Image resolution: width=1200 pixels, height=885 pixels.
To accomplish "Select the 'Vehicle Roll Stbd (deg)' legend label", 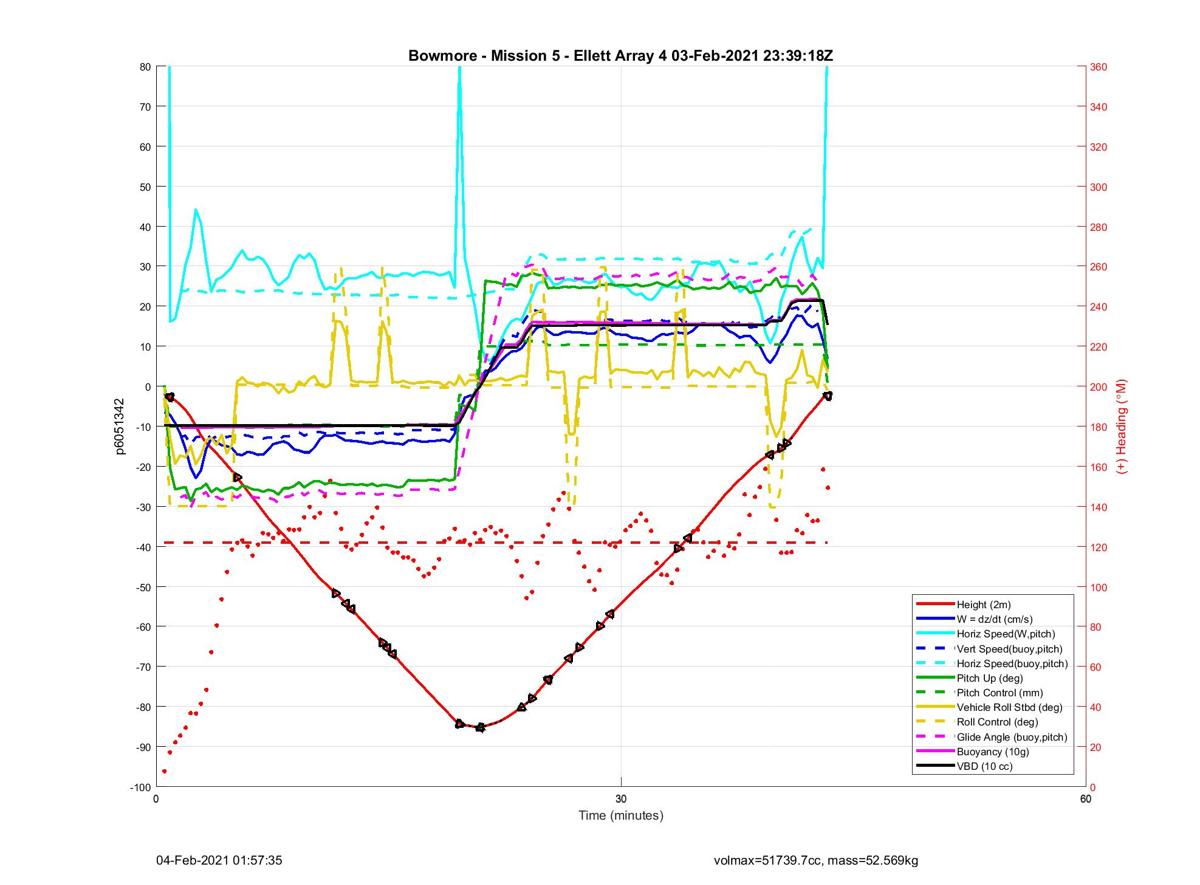I will click(1010, 707).
